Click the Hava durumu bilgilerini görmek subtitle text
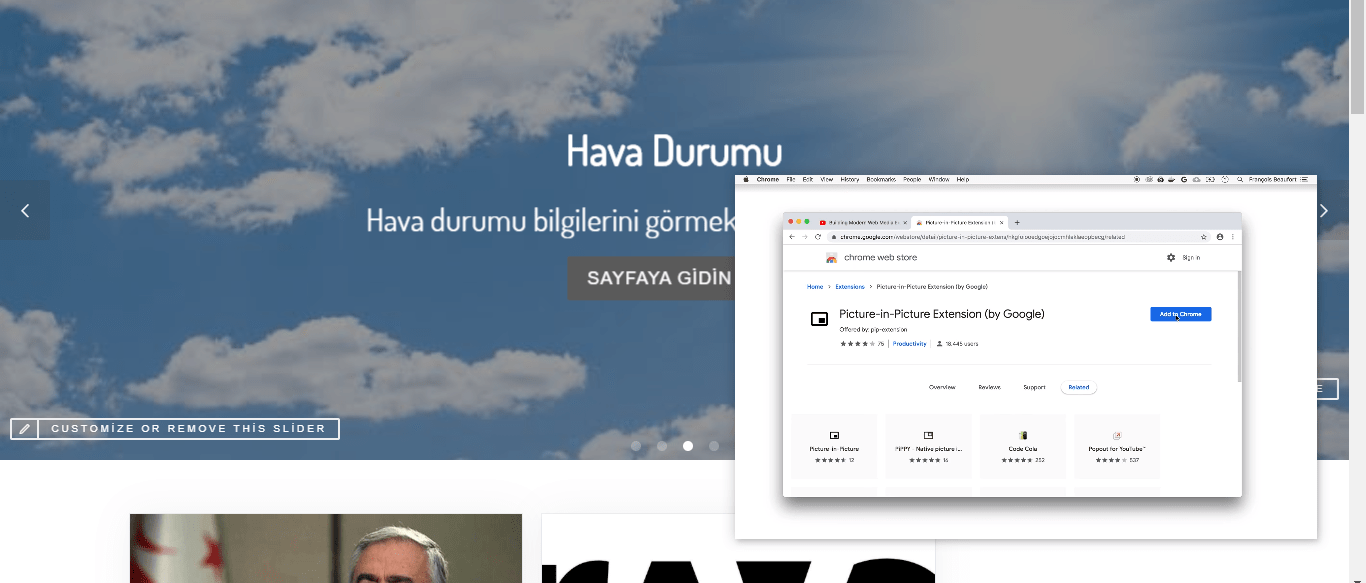 (550, 220)
